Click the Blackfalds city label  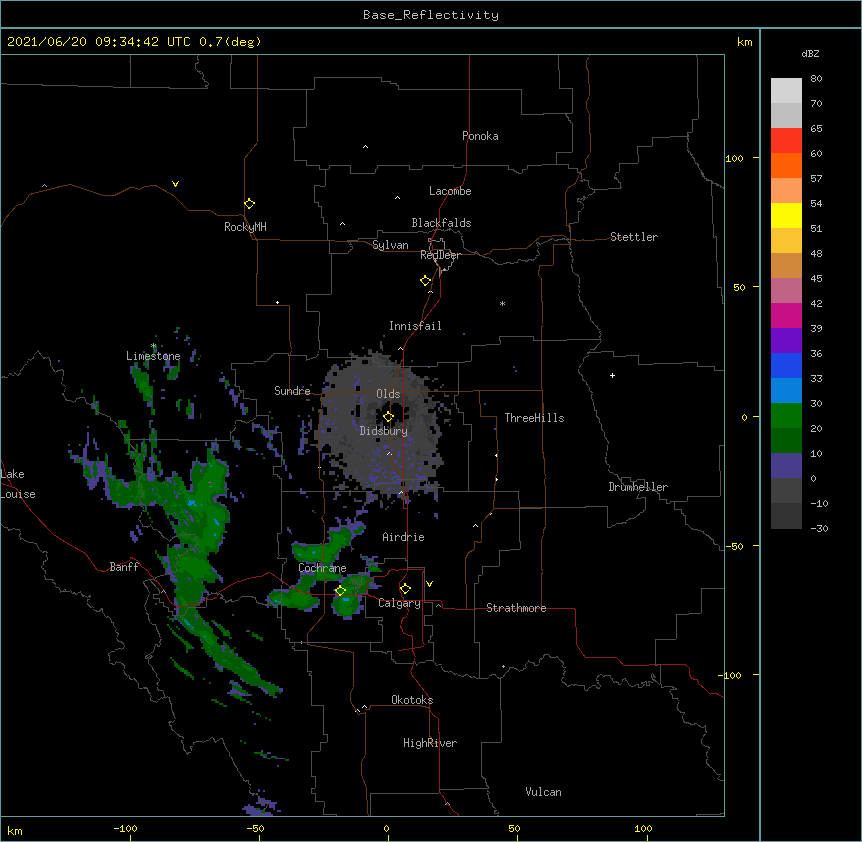point(441,223)
